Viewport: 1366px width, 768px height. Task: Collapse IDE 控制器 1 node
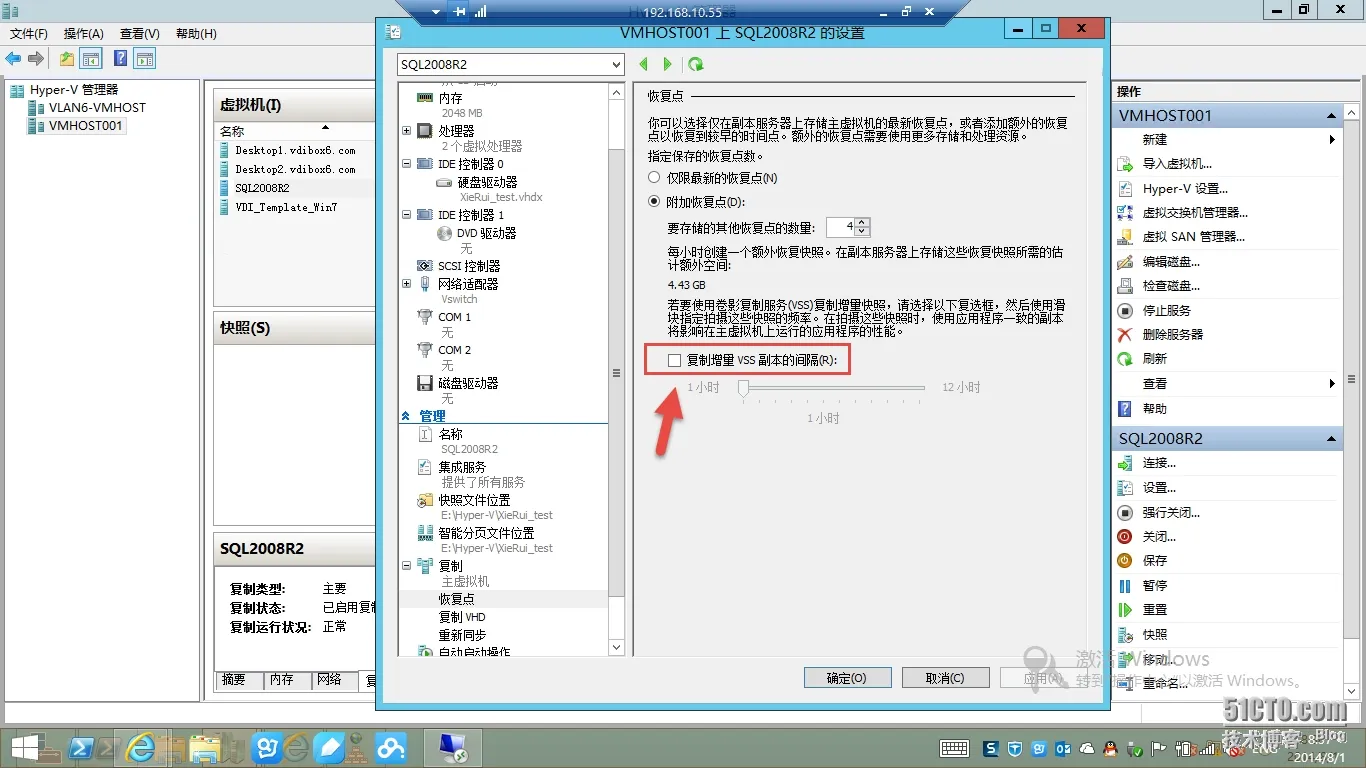tap(406, 215)
